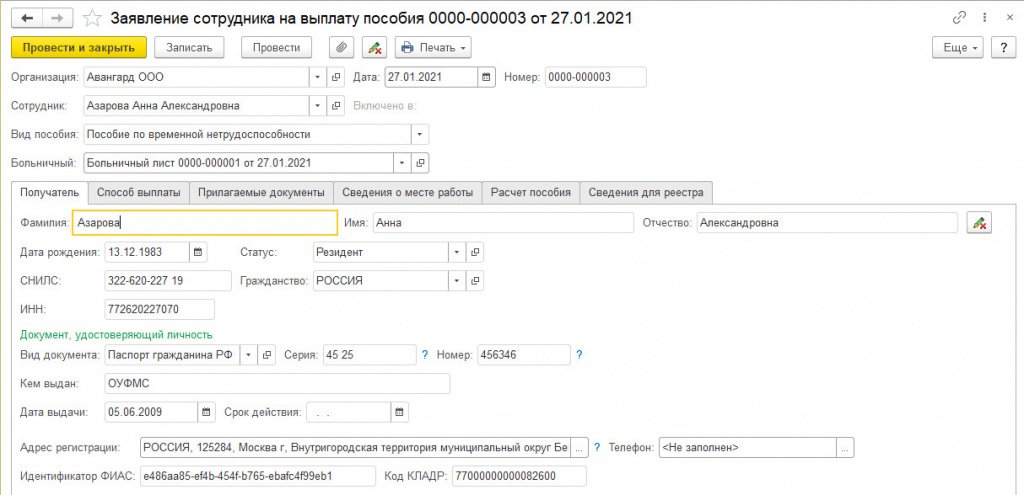Screen dimensions: 1024x495
Task: Click into the ИНН input field
Action: point(159,310)
